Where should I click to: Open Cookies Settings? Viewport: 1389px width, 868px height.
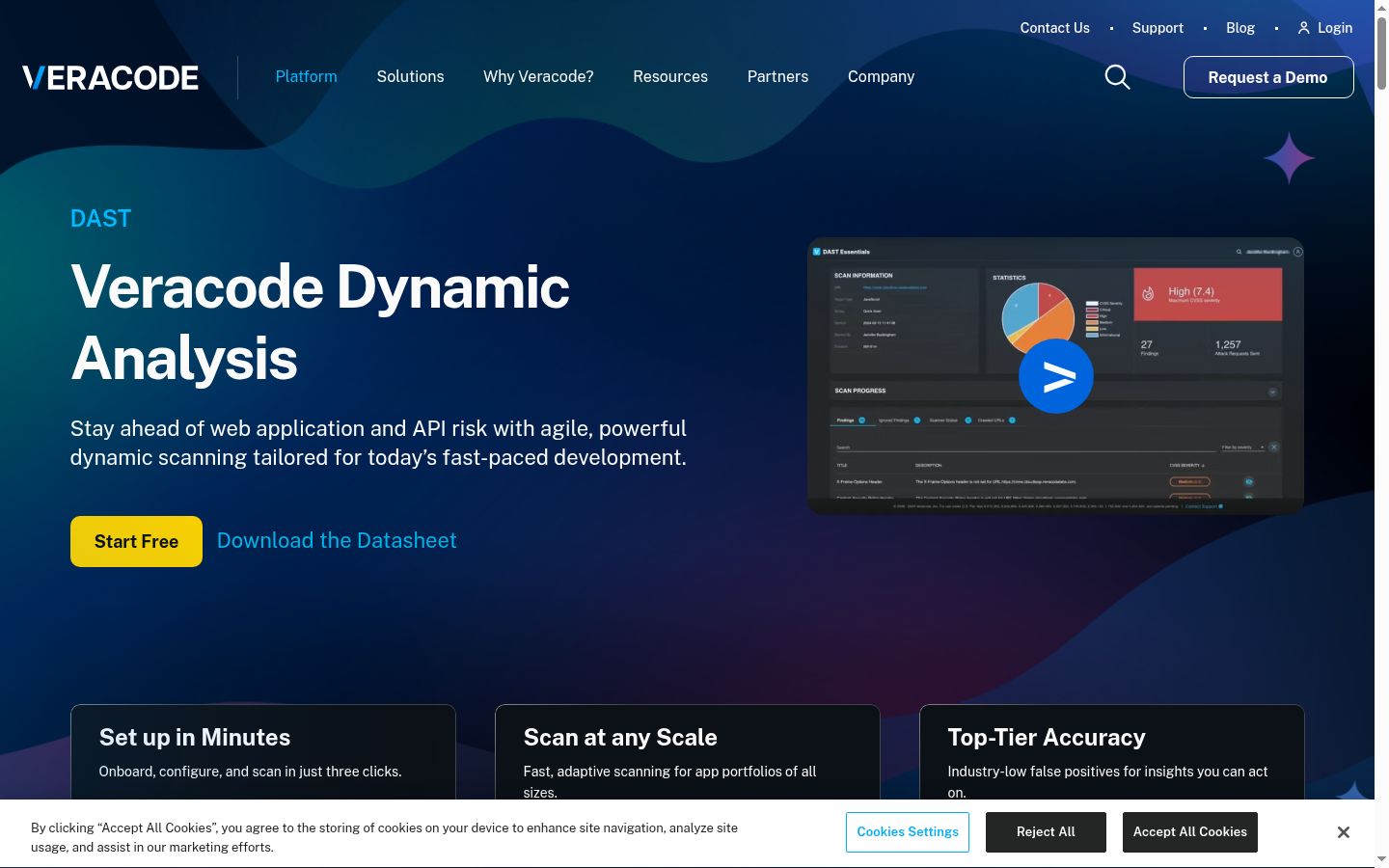(x=908, y=832)
